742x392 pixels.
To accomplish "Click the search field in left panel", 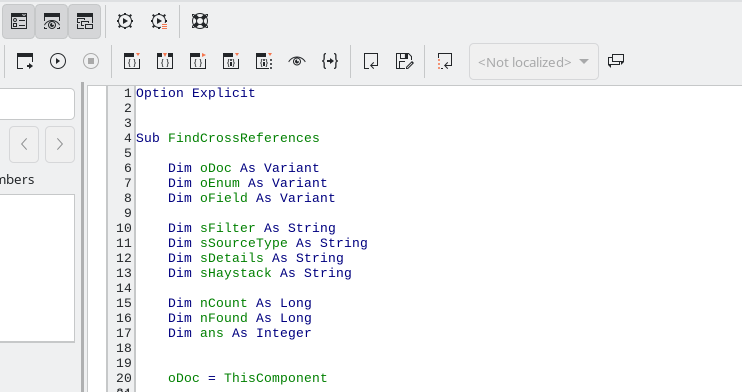I will click(37, 104).
